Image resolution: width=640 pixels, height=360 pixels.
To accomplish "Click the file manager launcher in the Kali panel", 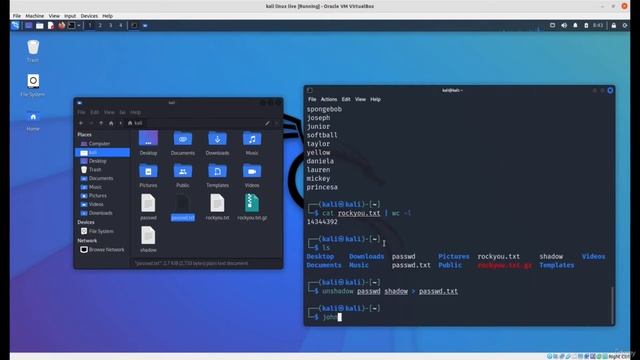I will pyautogui.click(x=40, y=25).
